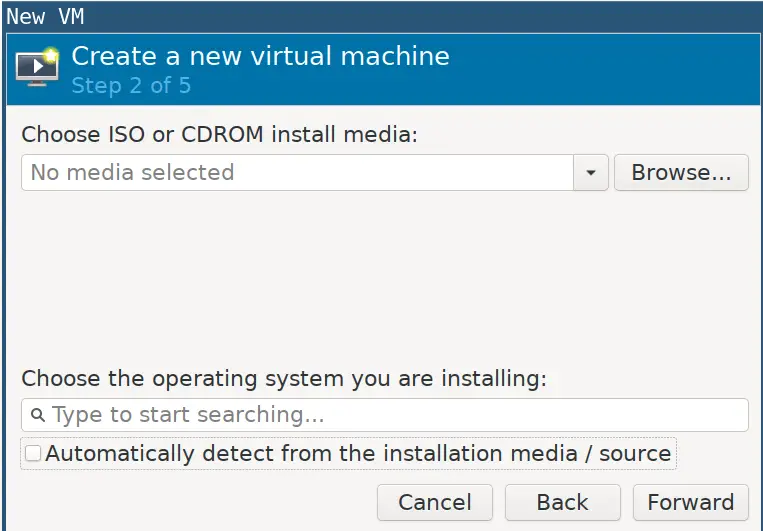Click the 'New VM' window title

tap(45, 17)
